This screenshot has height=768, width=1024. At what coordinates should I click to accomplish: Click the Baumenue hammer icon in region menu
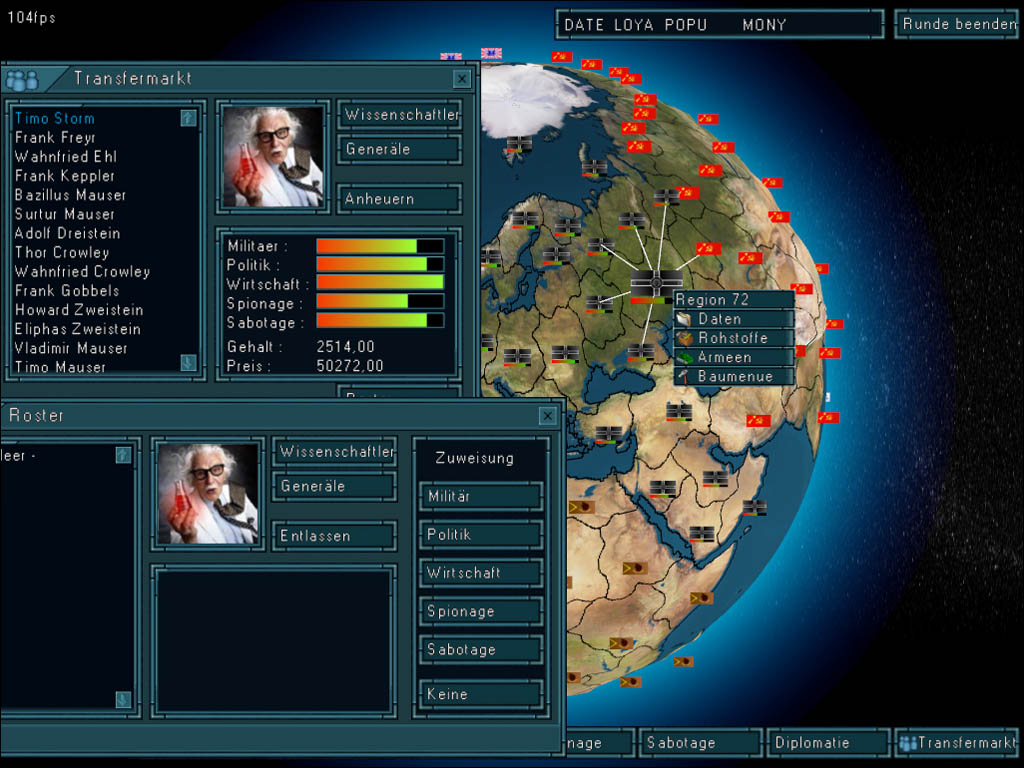click(684, 376)
